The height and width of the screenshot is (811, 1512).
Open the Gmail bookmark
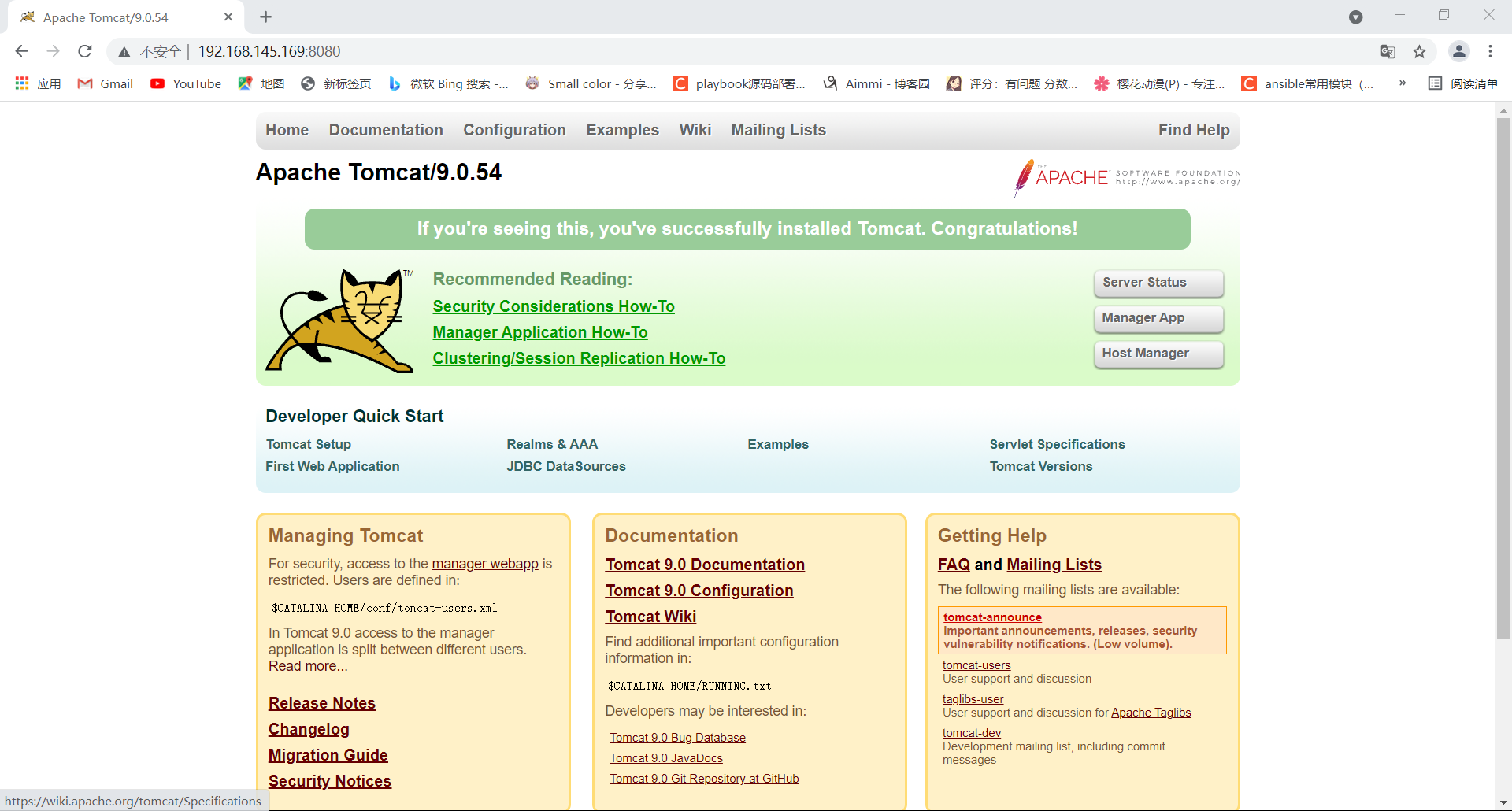click(x=105, y=83)
